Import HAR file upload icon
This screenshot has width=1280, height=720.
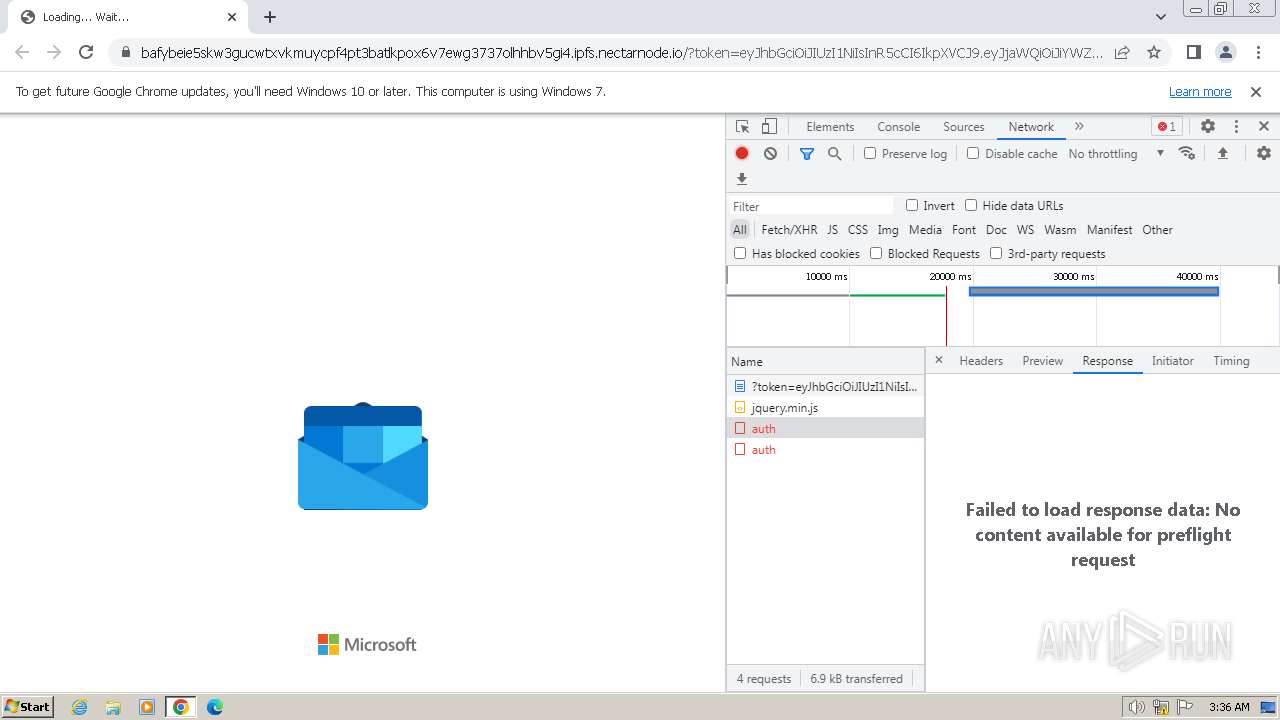(1222, 153)
